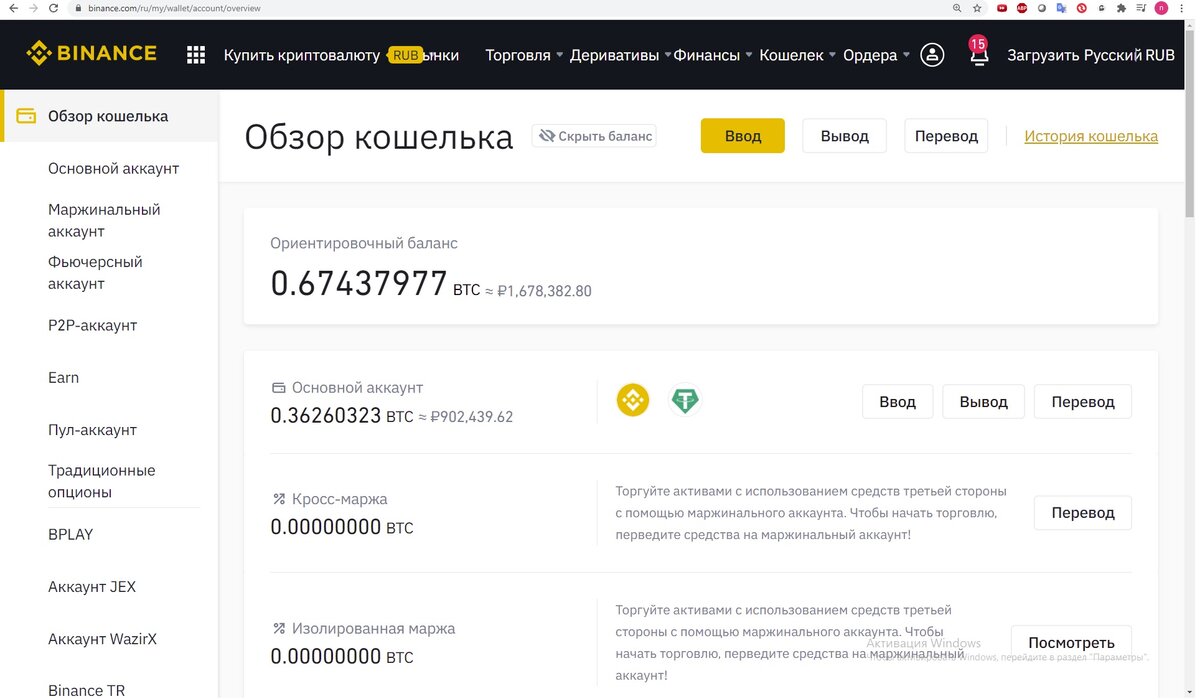The image size is (1200, 699).
Task: Click the top Перевод transfer button
Action: coord(946,136)
